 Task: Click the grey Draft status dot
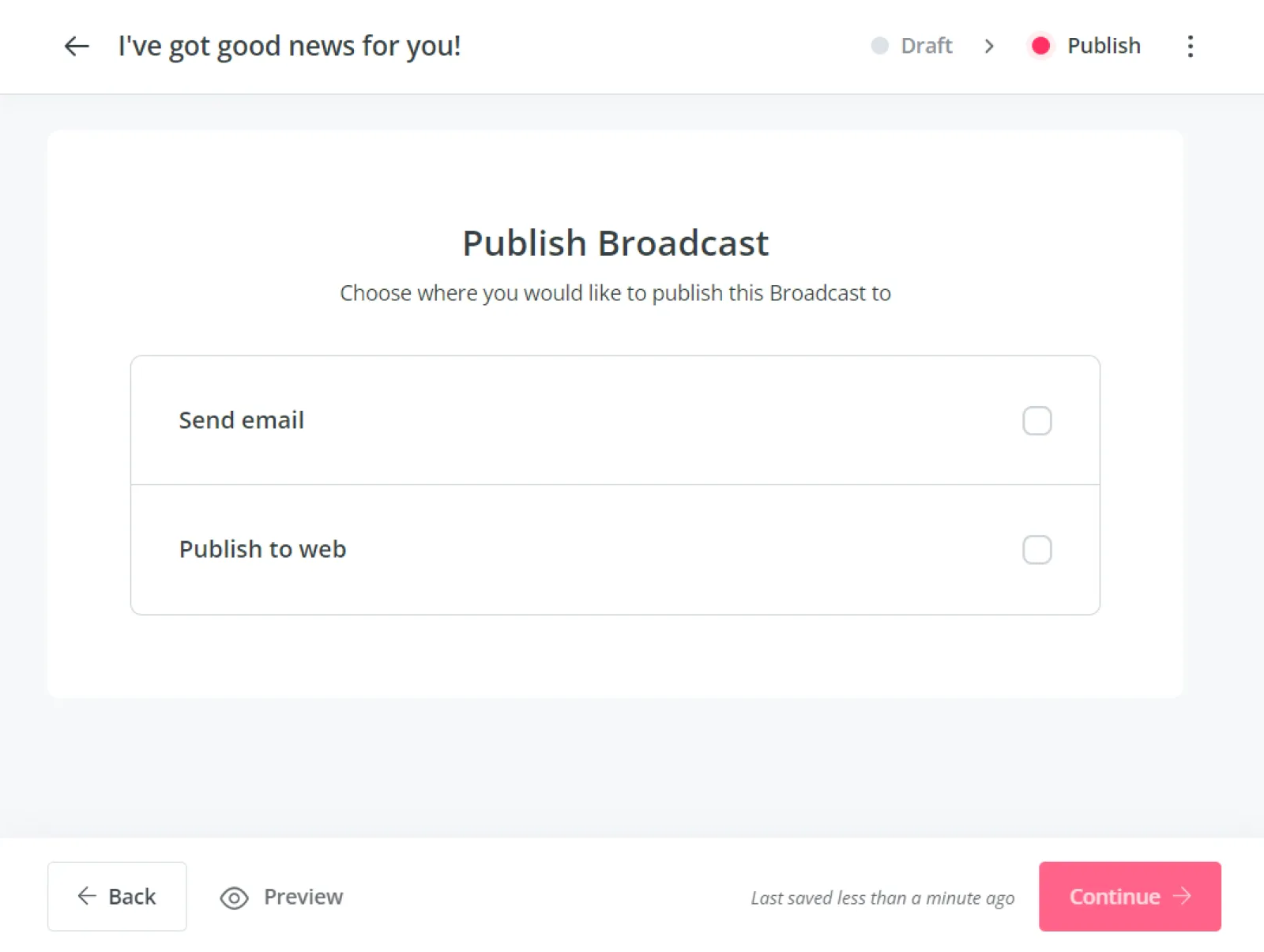(879, 46)
